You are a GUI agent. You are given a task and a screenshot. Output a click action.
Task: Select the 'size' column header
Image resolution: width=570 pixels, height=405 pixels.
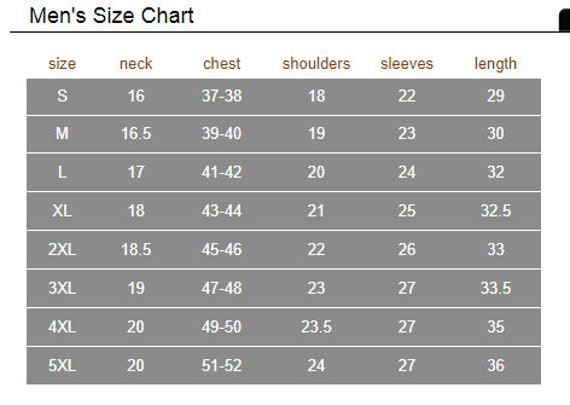(x=62, y=64)
